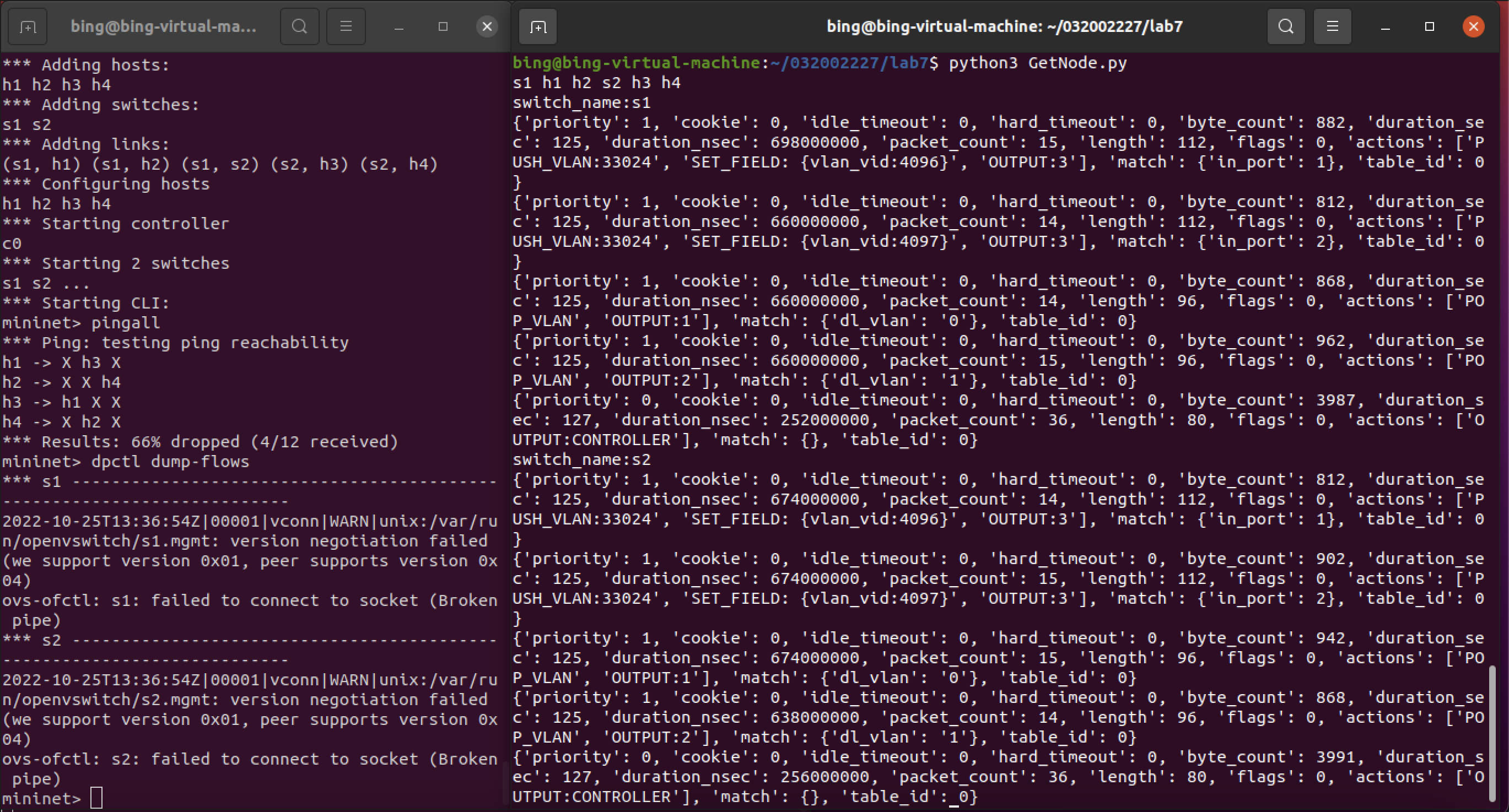The width and height of the screenshot is (1509, 812).
Task: Click the 'python3 GetNode.py' command text
Action: click(1037, 63)
